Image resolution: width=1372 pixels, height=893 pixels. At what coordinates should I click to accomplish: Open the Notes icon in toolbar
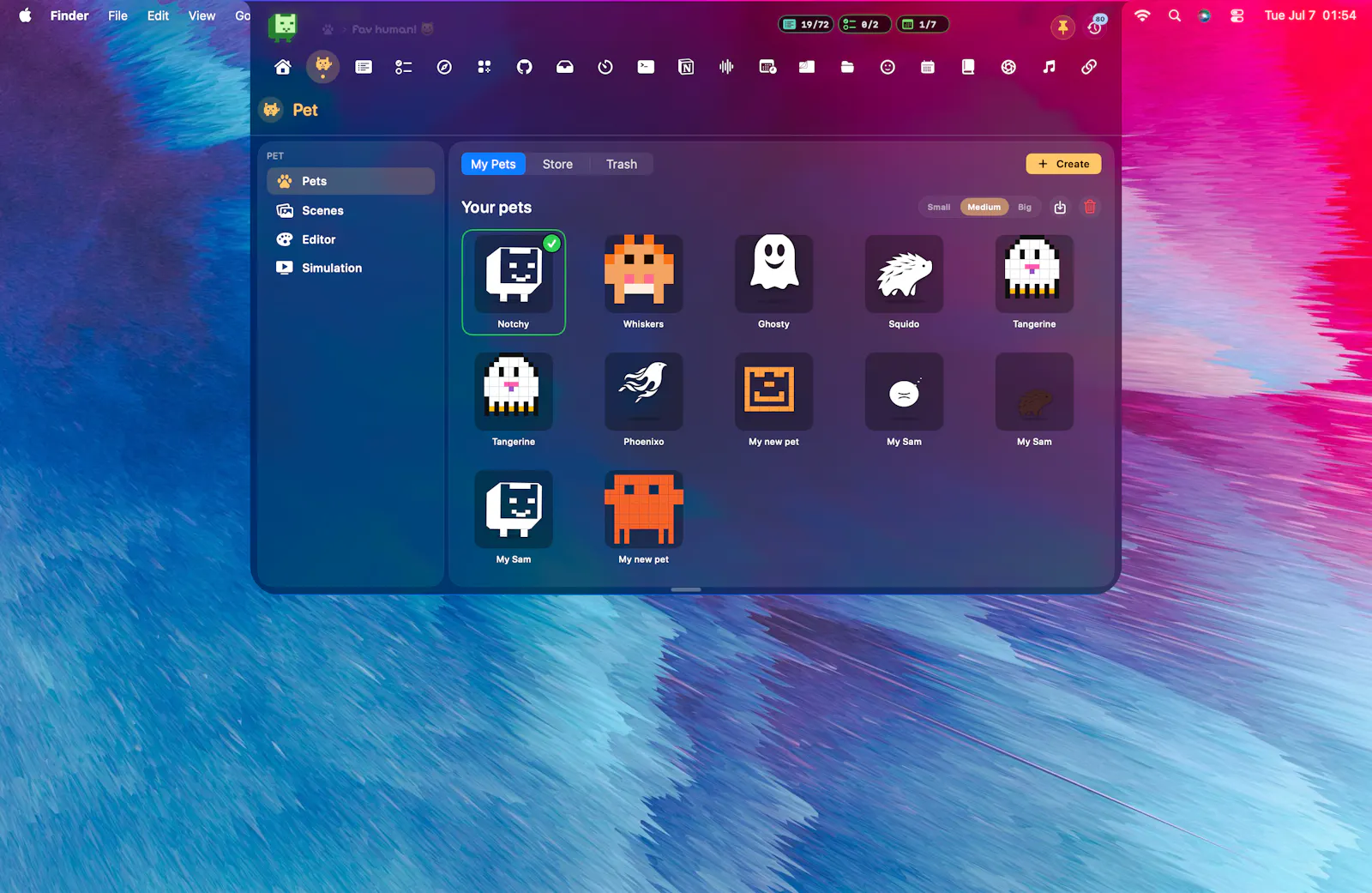364,67
